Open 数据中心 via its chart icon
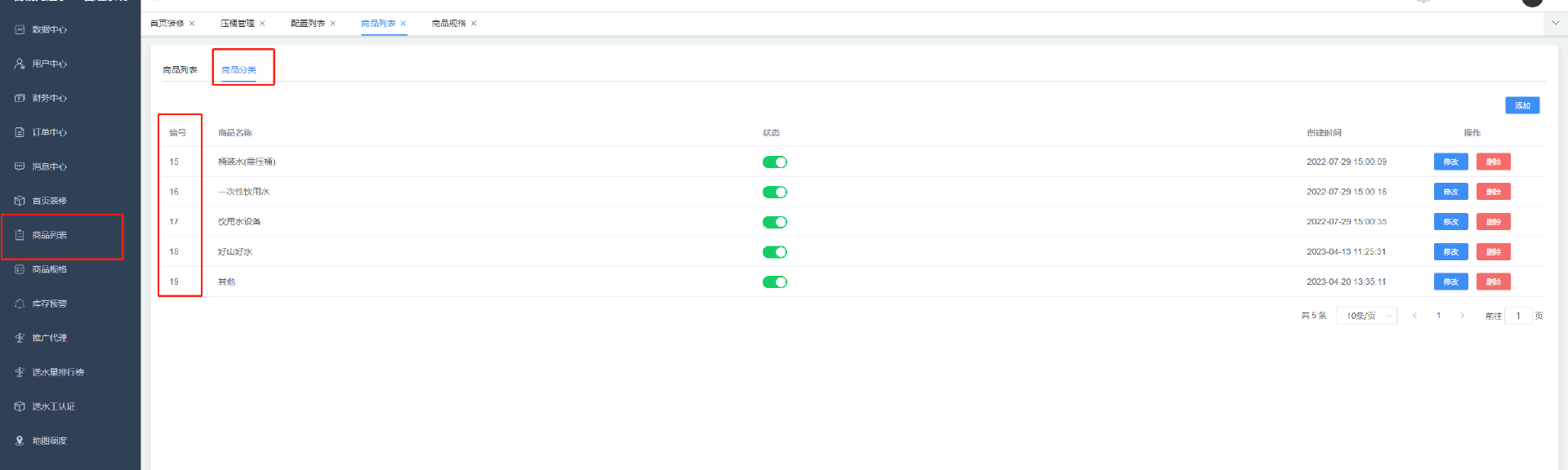Viewport: 1568px width, 470px height. click(x=20, y=29)
